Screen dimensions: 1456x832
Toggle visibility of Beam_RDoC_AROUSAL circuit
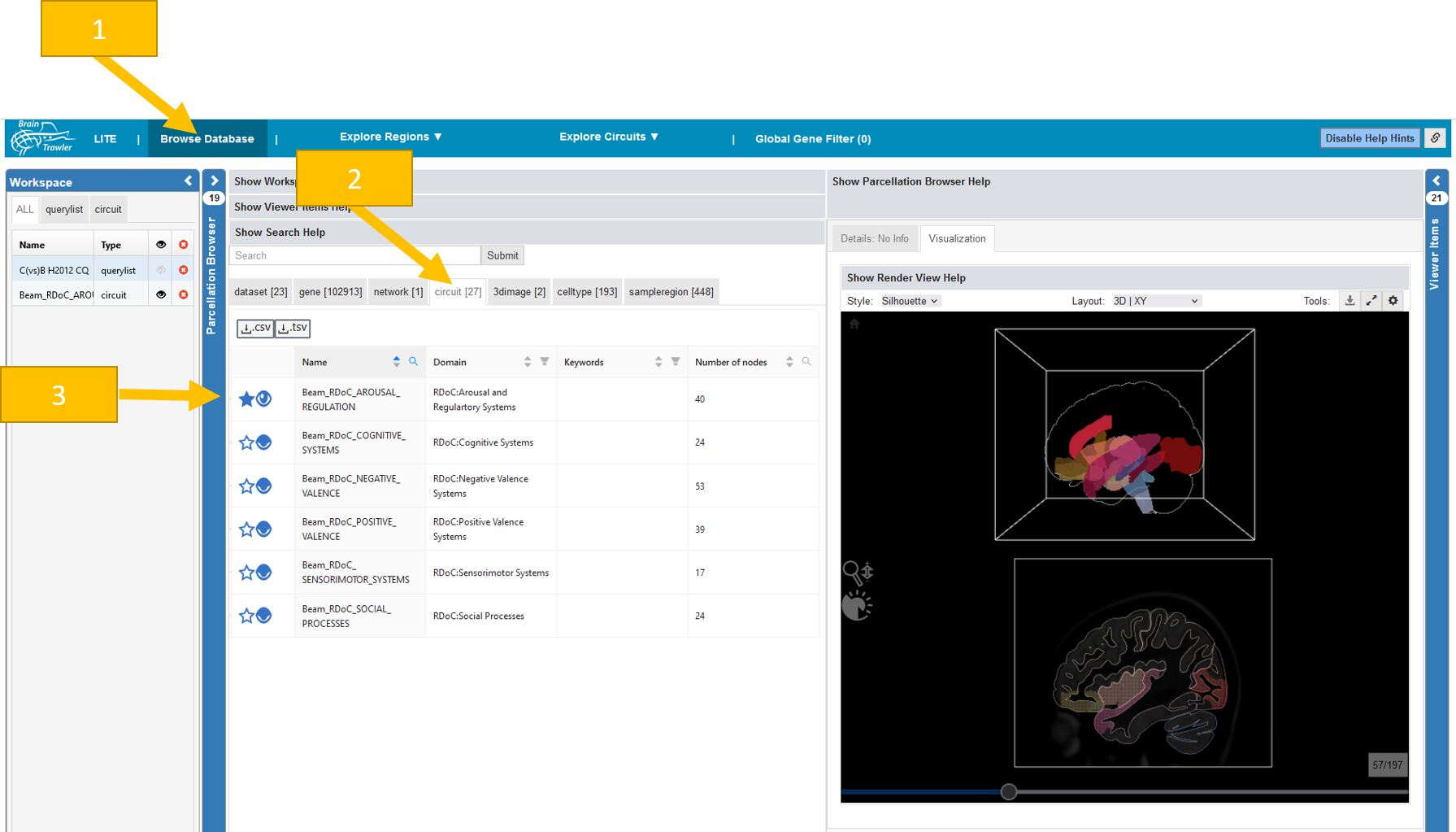tap(161, 294)
